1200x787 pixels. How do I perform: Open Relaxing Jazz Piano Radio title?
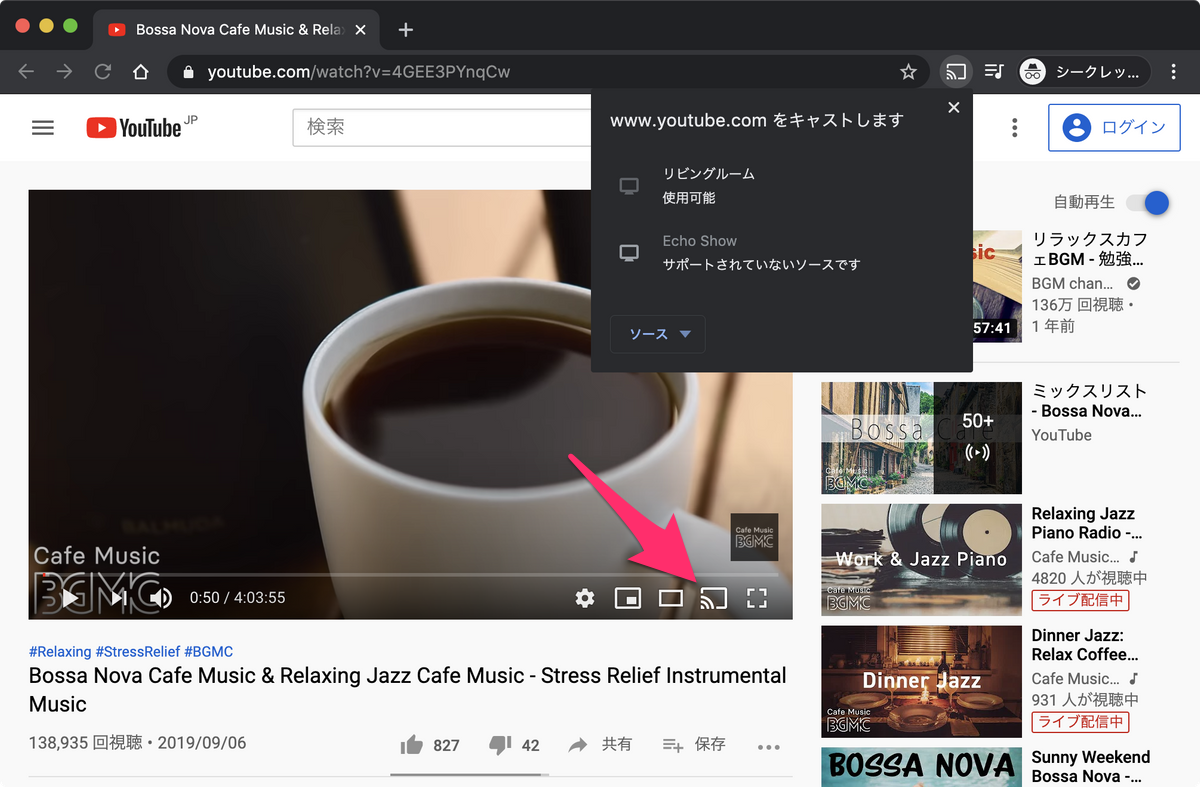click(1086, 523)
